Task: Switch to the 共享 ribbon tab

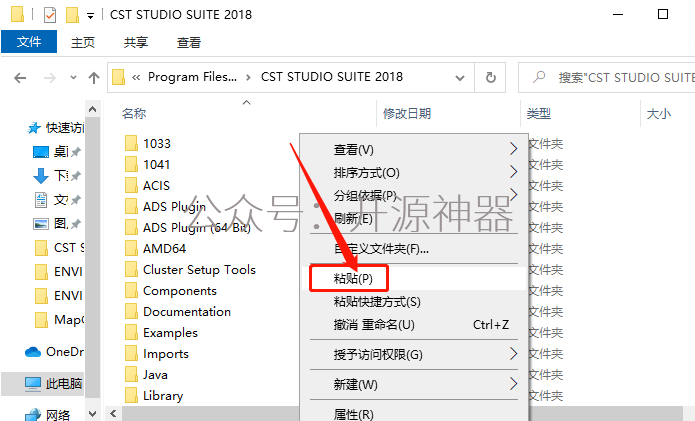Action: click(136, 43)
